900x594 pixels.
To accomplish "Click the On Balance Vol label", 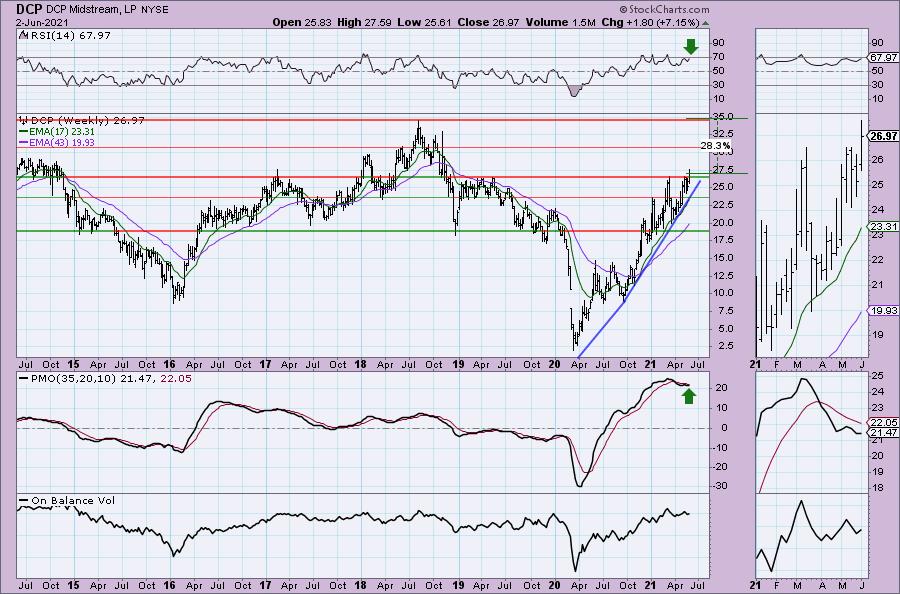I will coord(73,500).
